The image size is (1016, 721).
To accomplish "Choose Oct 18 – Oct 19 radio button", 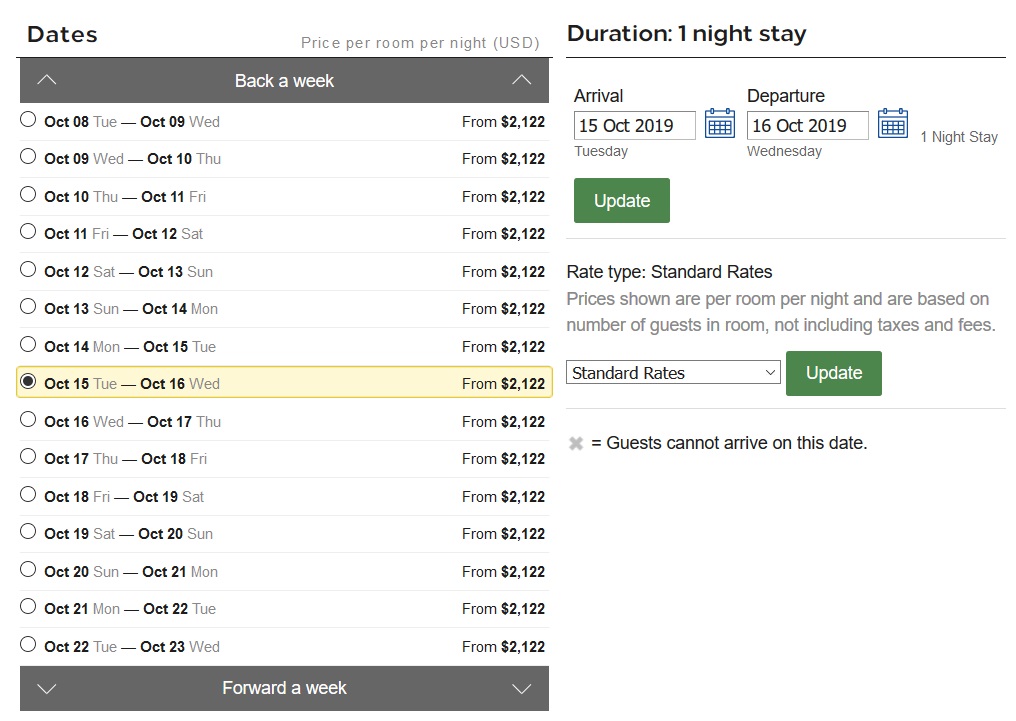I will 28,495.
